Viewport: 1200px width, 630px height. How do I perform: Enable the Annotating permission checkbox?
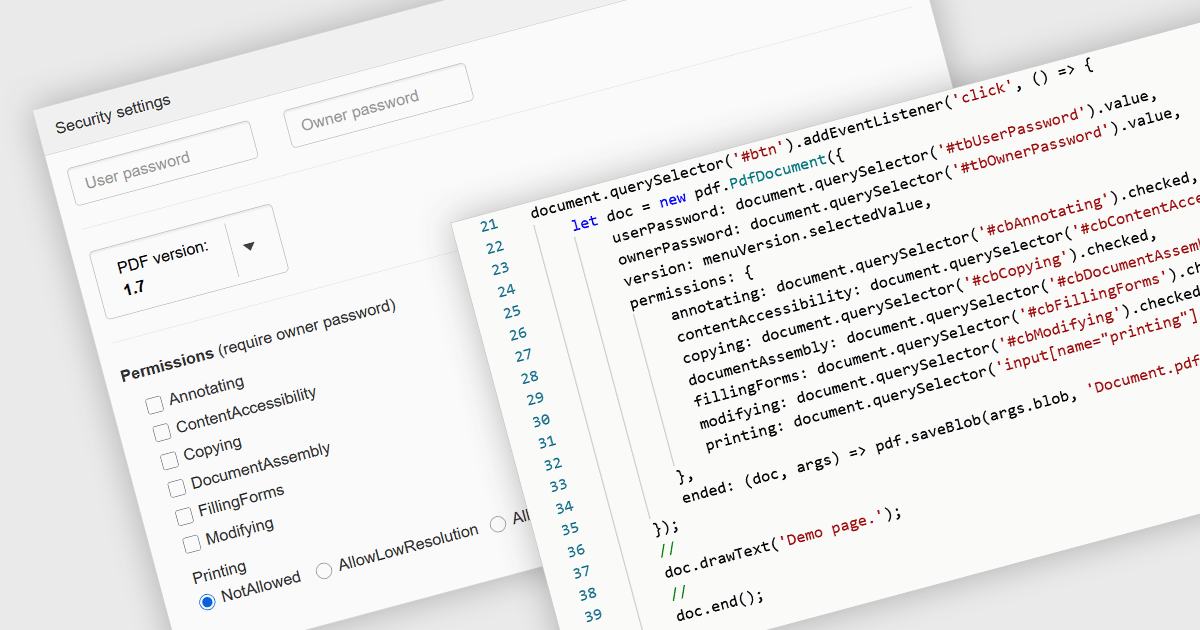point(155,405)
